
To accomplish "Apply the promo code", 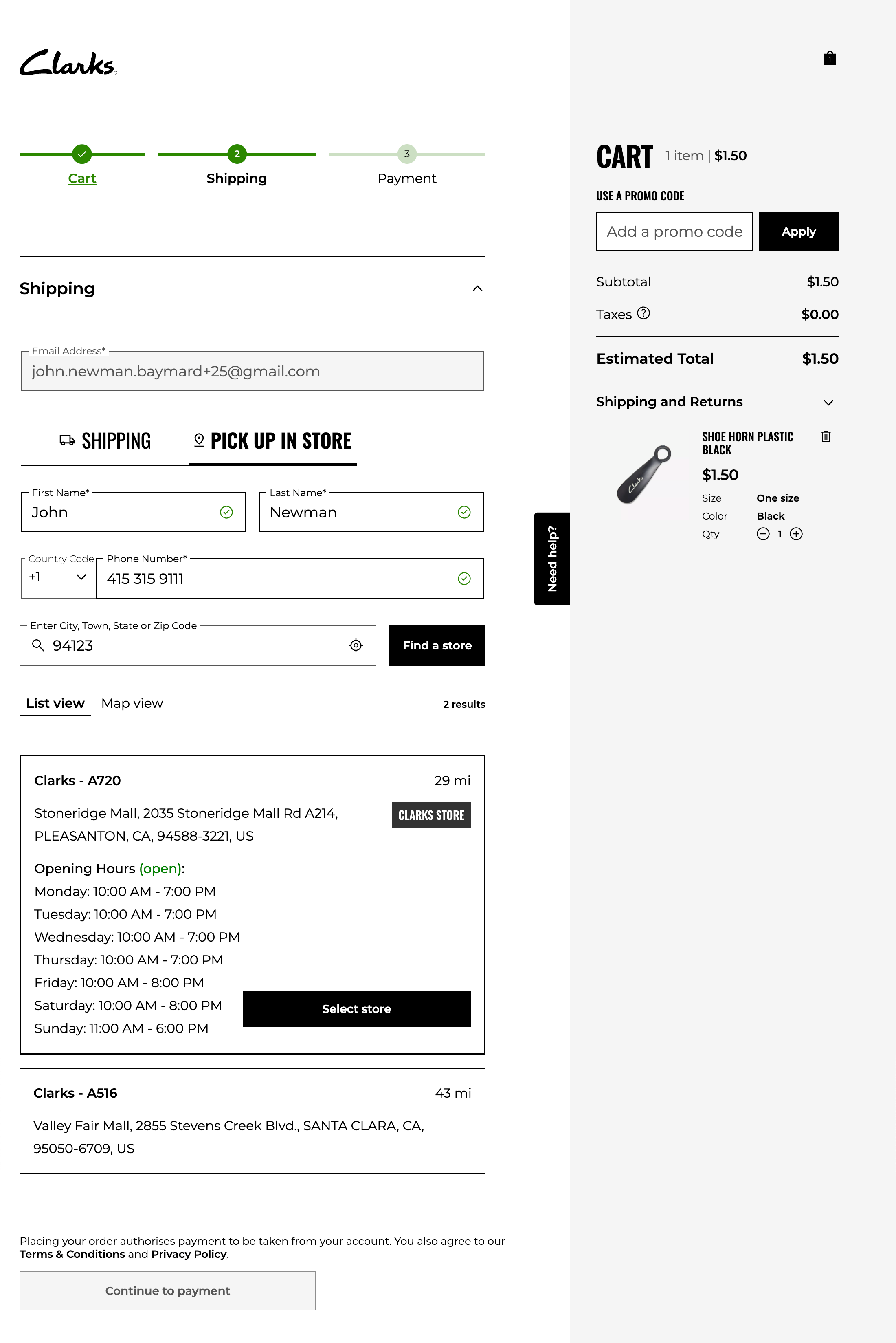I will point(798,231).
